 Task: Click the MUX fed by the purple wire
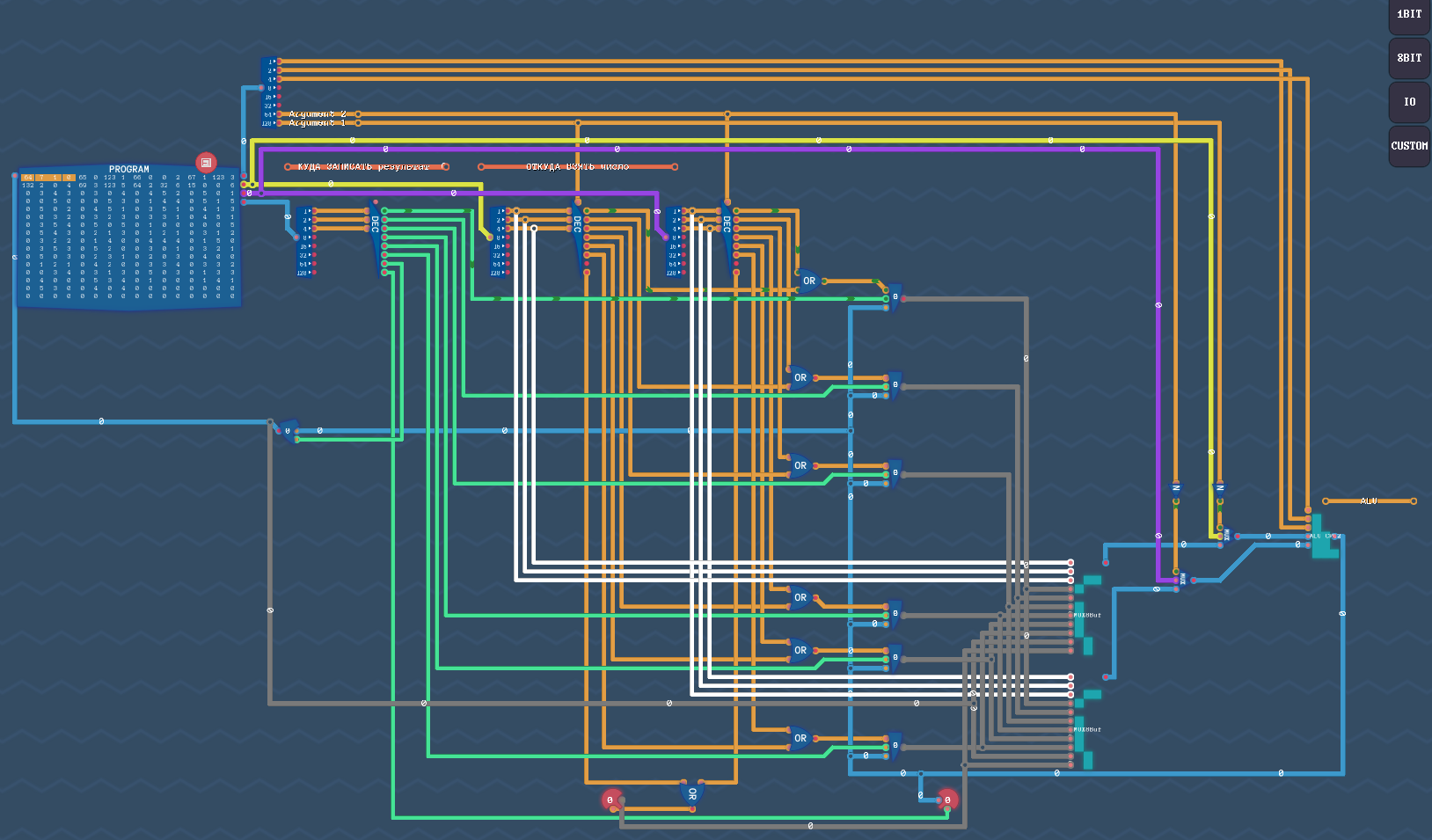pyautogui.click(x=1183, y=580)
